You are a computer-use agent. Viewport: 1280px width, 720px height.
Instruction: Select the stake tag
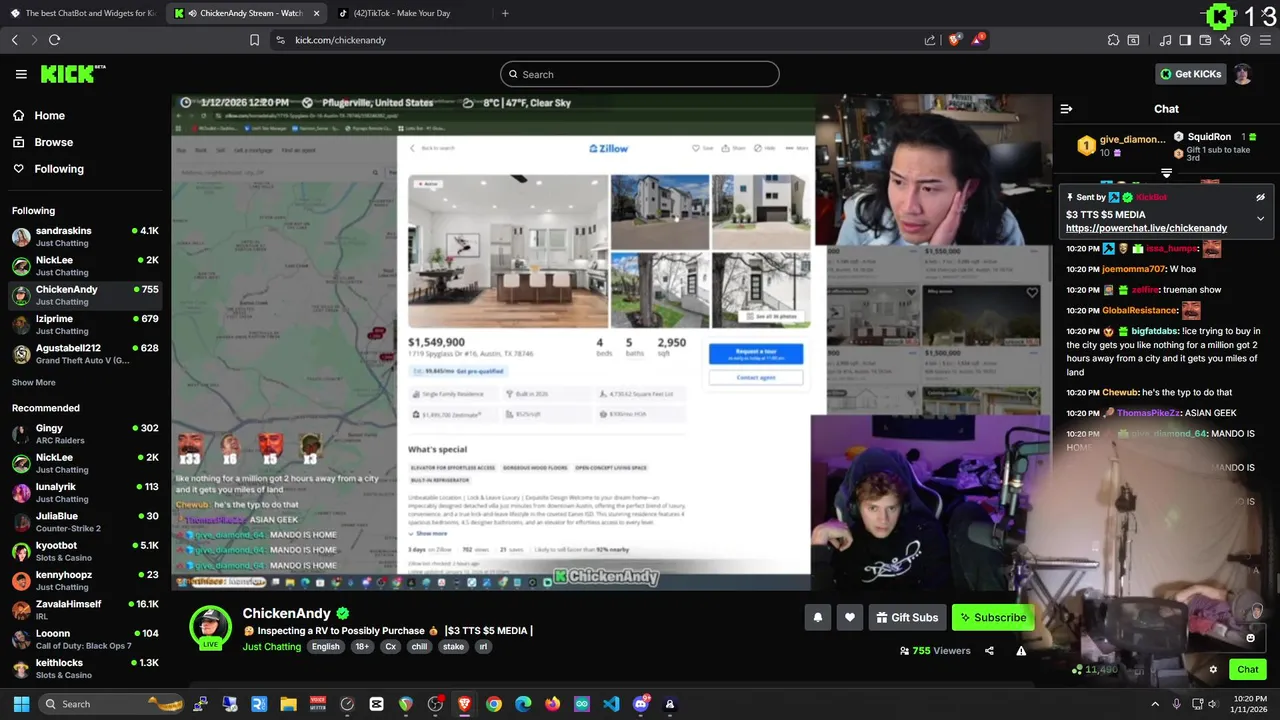453,647
